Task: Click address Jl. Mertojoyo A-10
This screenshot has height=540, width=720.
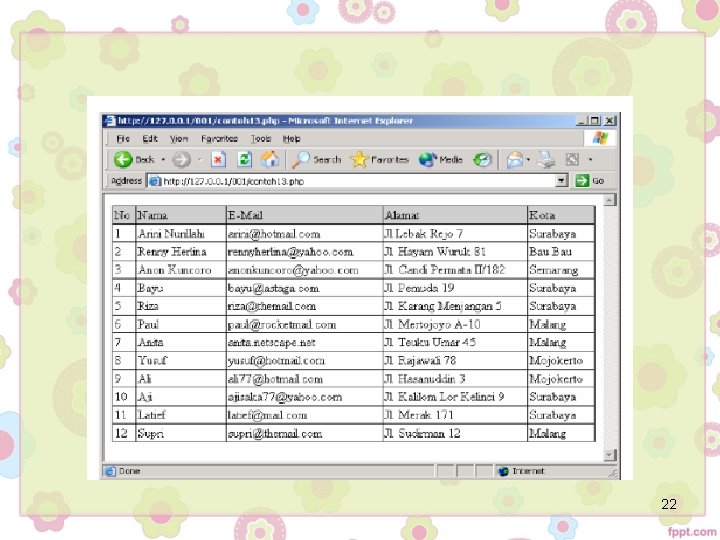Action: pyautogui.click(x=432, y=325)
